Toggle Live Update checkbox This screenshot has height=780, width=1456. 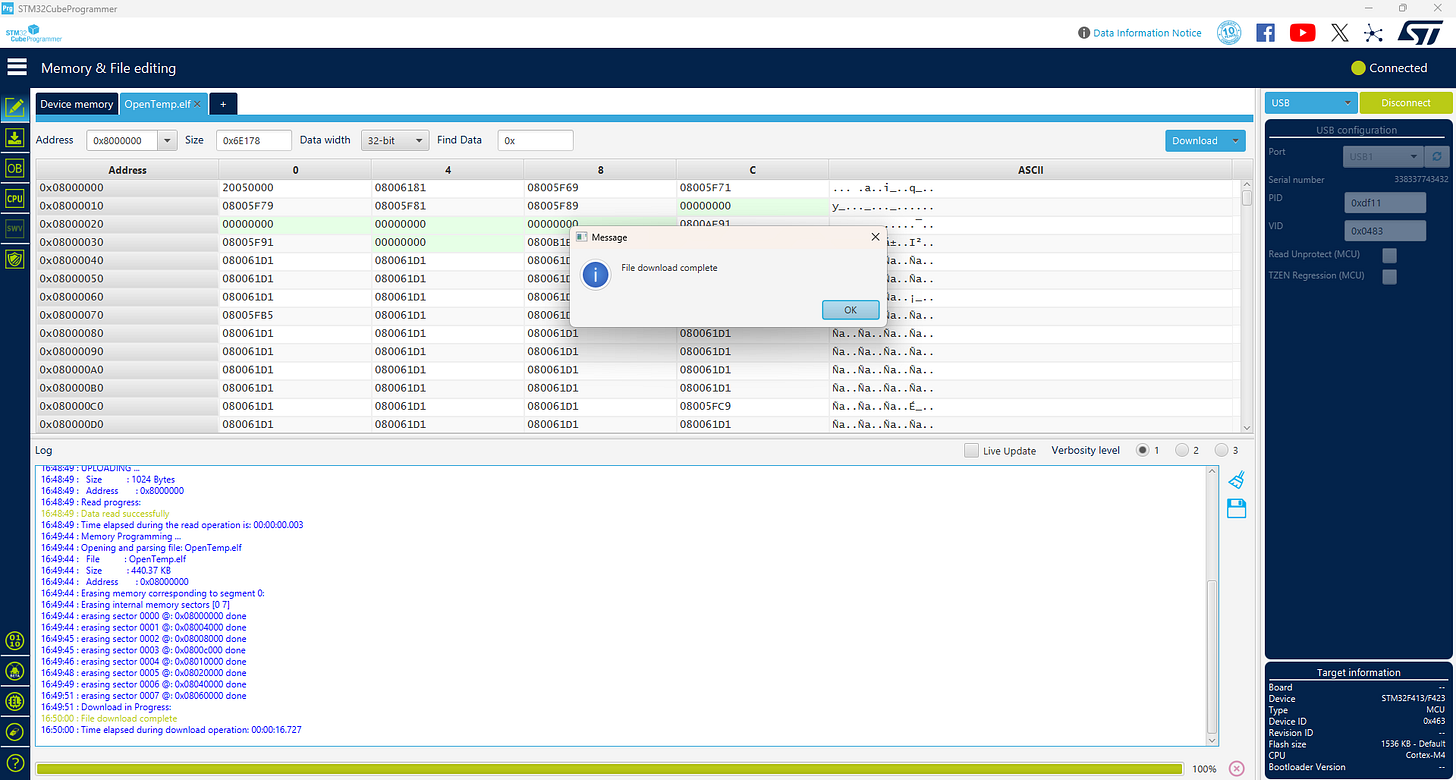click(x=971, y=451)
